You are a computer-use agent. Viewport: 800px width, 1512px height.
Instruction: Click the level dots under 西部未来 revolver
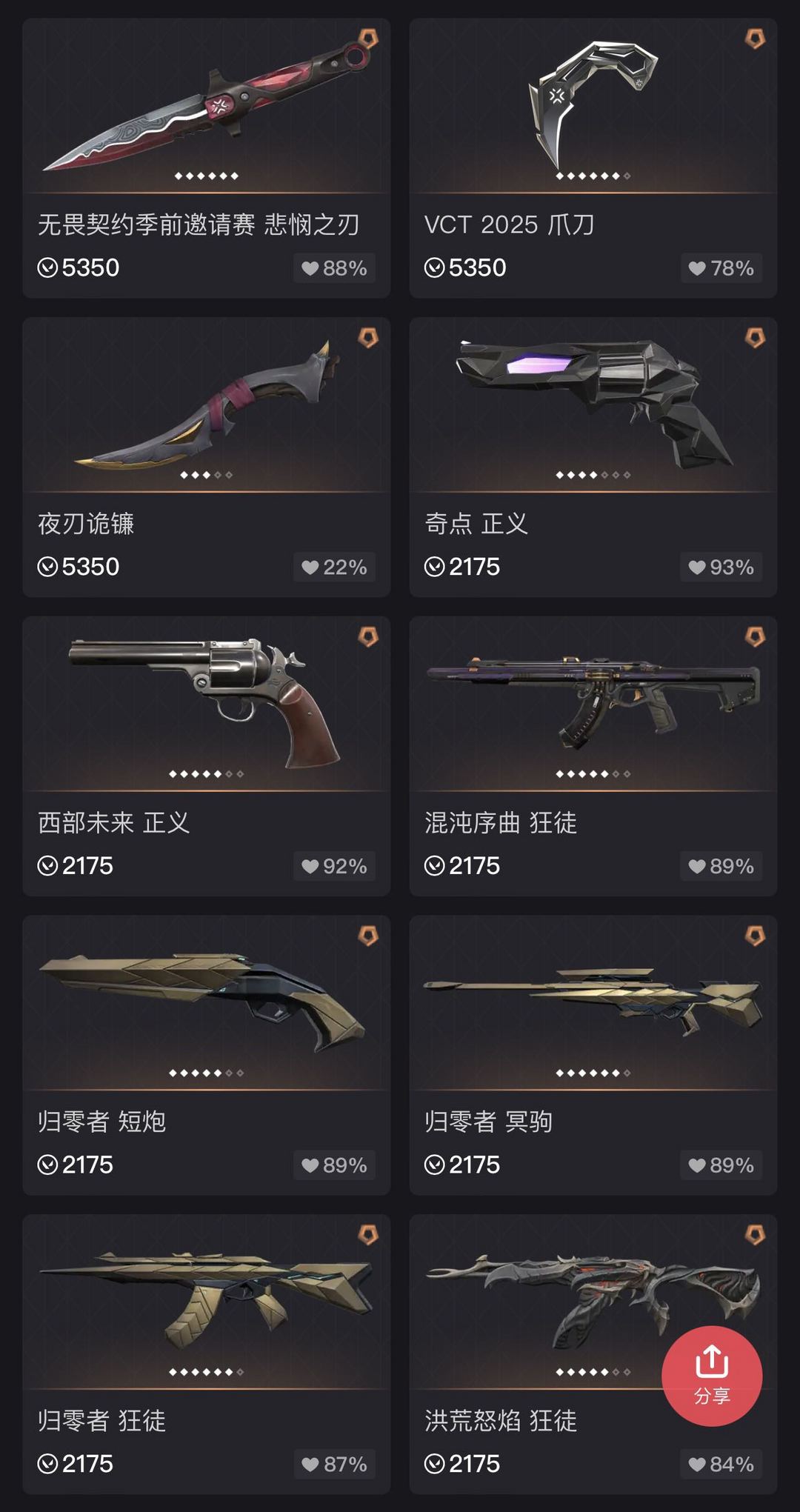pos(207,774)
